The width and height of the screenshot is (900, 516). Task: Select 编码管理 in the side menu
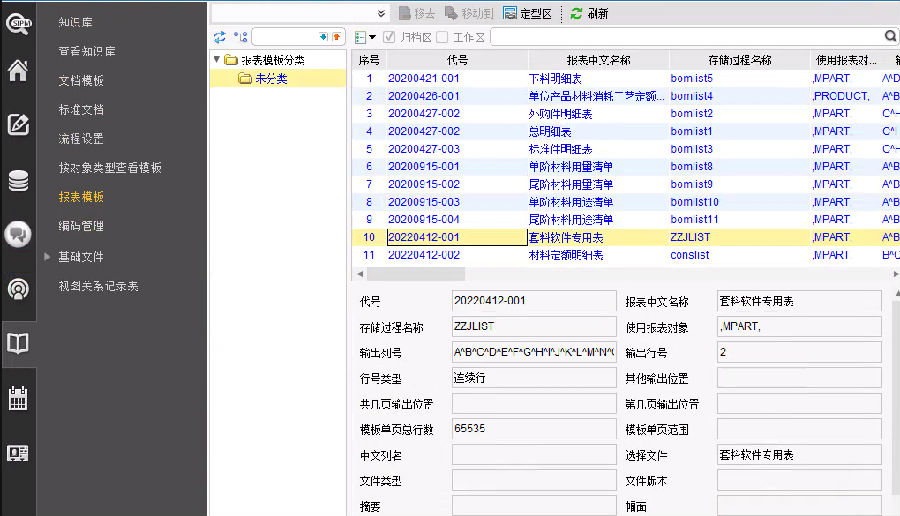(x=81, y=226)
